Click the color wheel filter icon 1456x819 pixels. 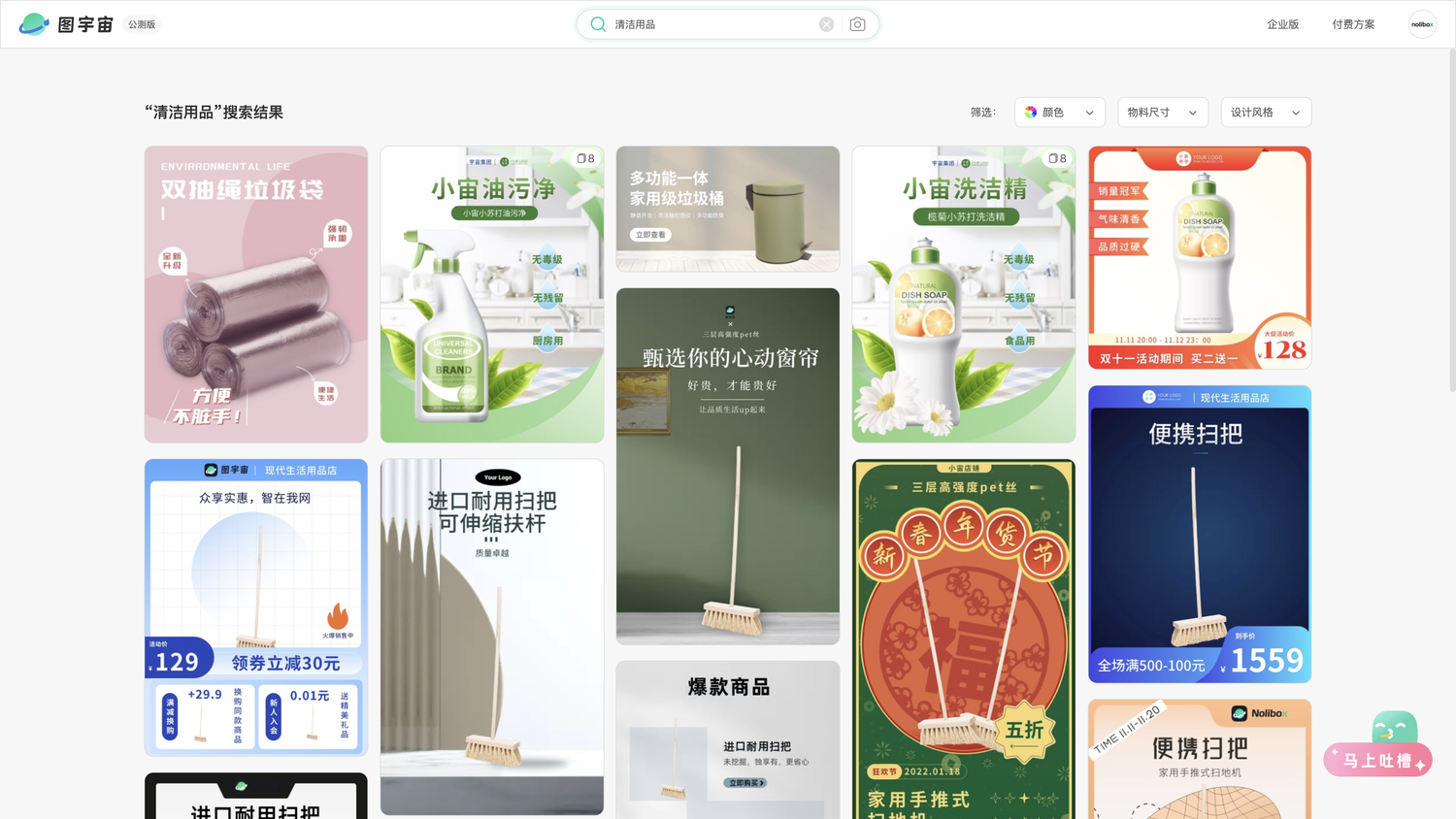[1031, 113]
